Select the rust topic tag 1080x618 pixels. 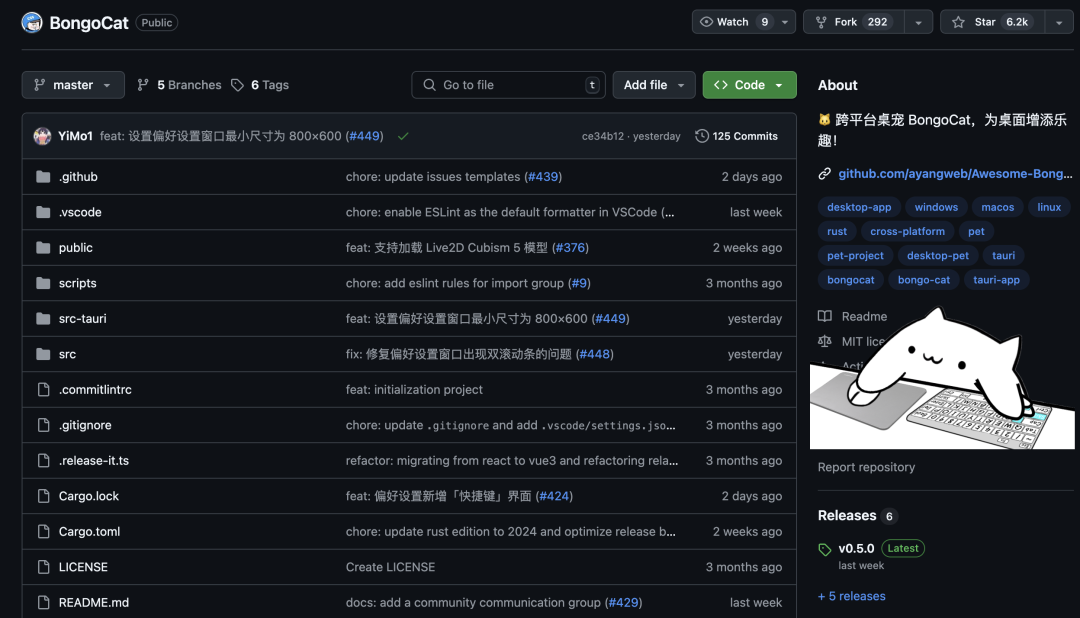tap(837, 231)
